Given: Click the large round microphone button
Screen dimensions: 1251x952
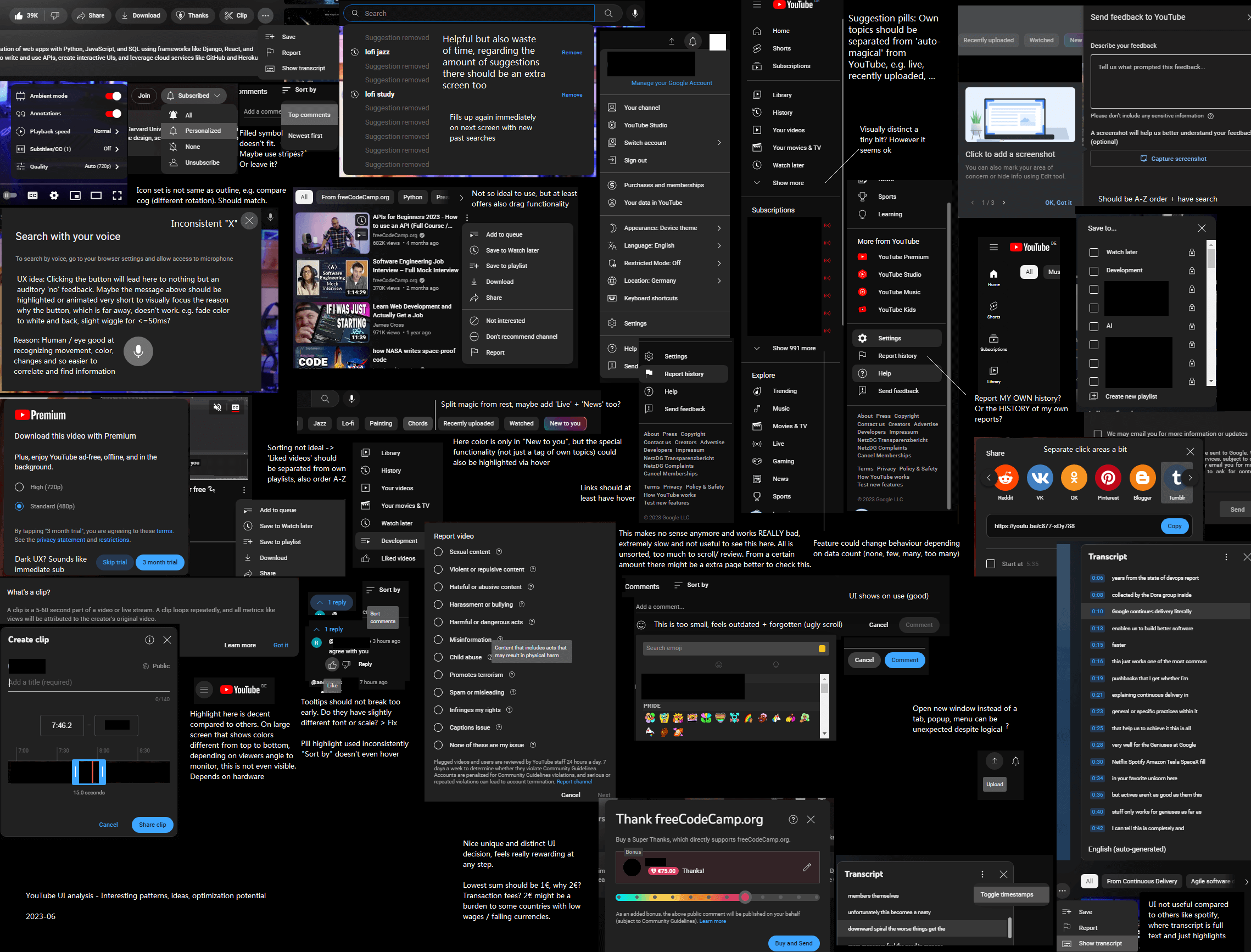Looking at the screenshot, I should (x=138, y=351).
